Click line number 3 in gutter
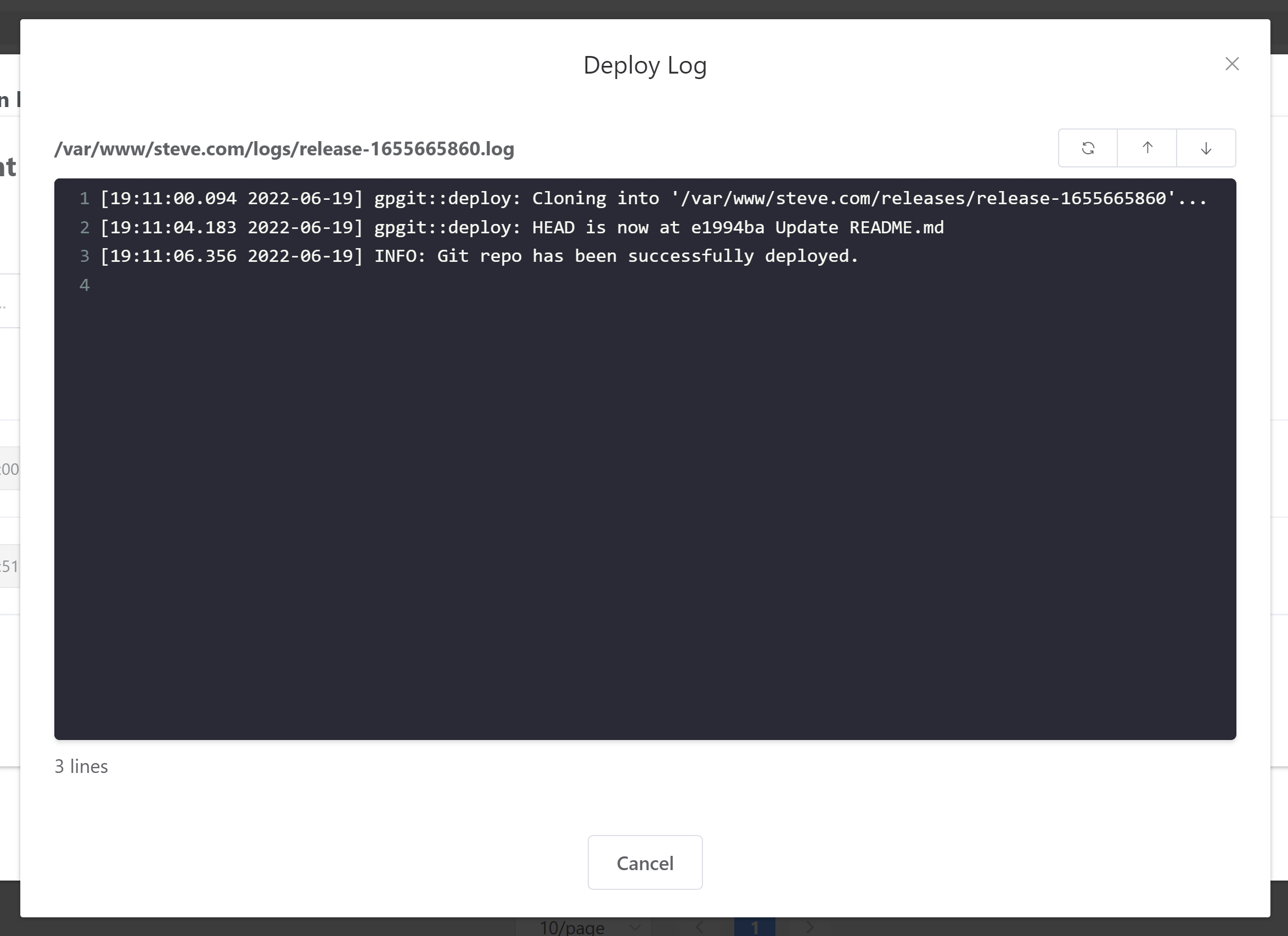This screenshot has height=936, width=1288. tap(85, 256)
